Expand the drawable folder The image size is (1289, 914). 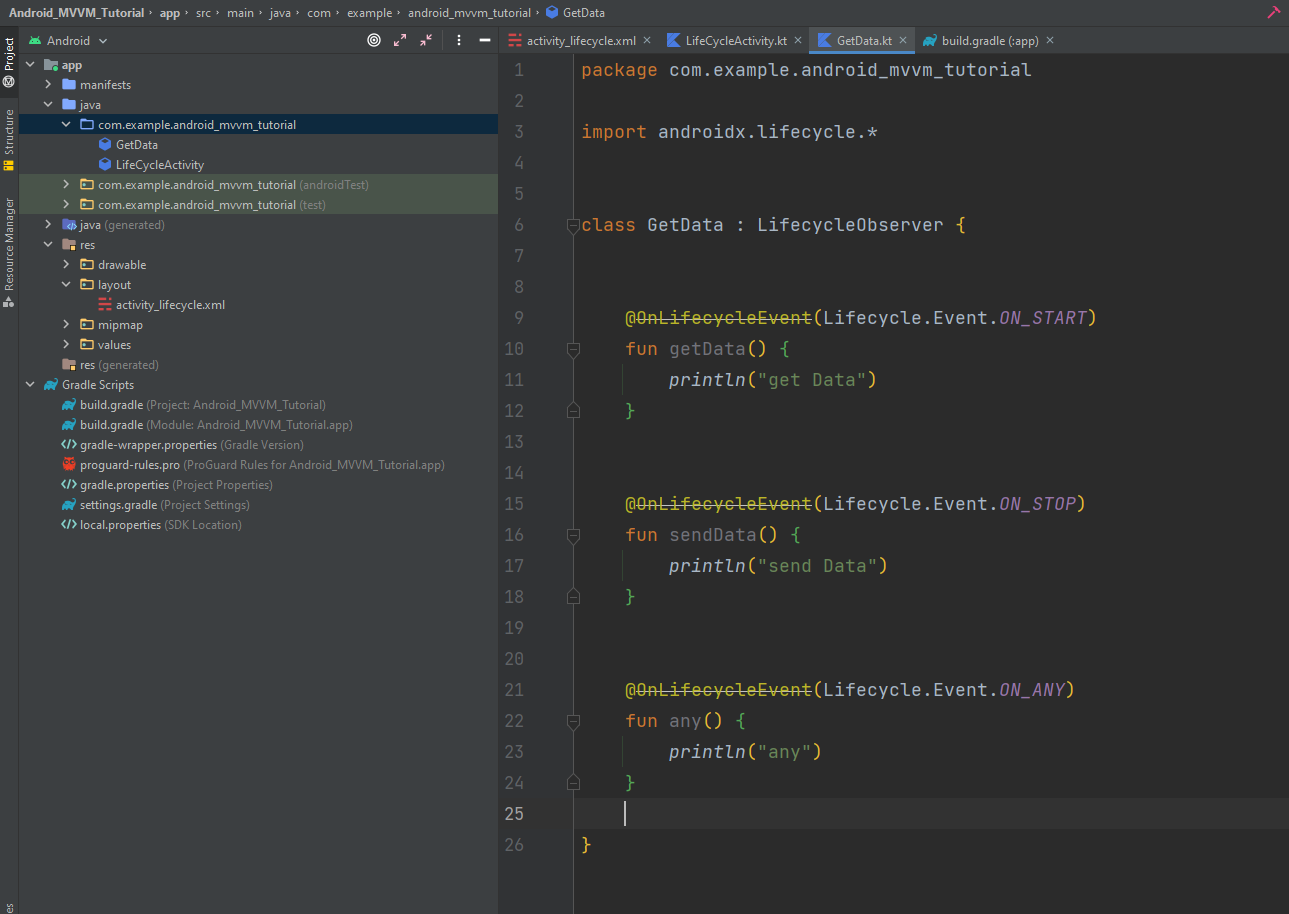click(x=66, y=265)
